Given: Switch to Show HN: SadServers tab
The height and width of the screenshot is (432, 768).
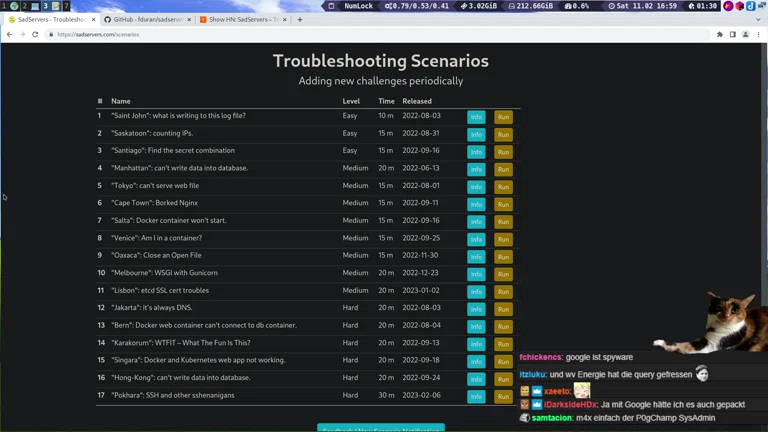Looking at the screenshot, I should pos(240,19).
